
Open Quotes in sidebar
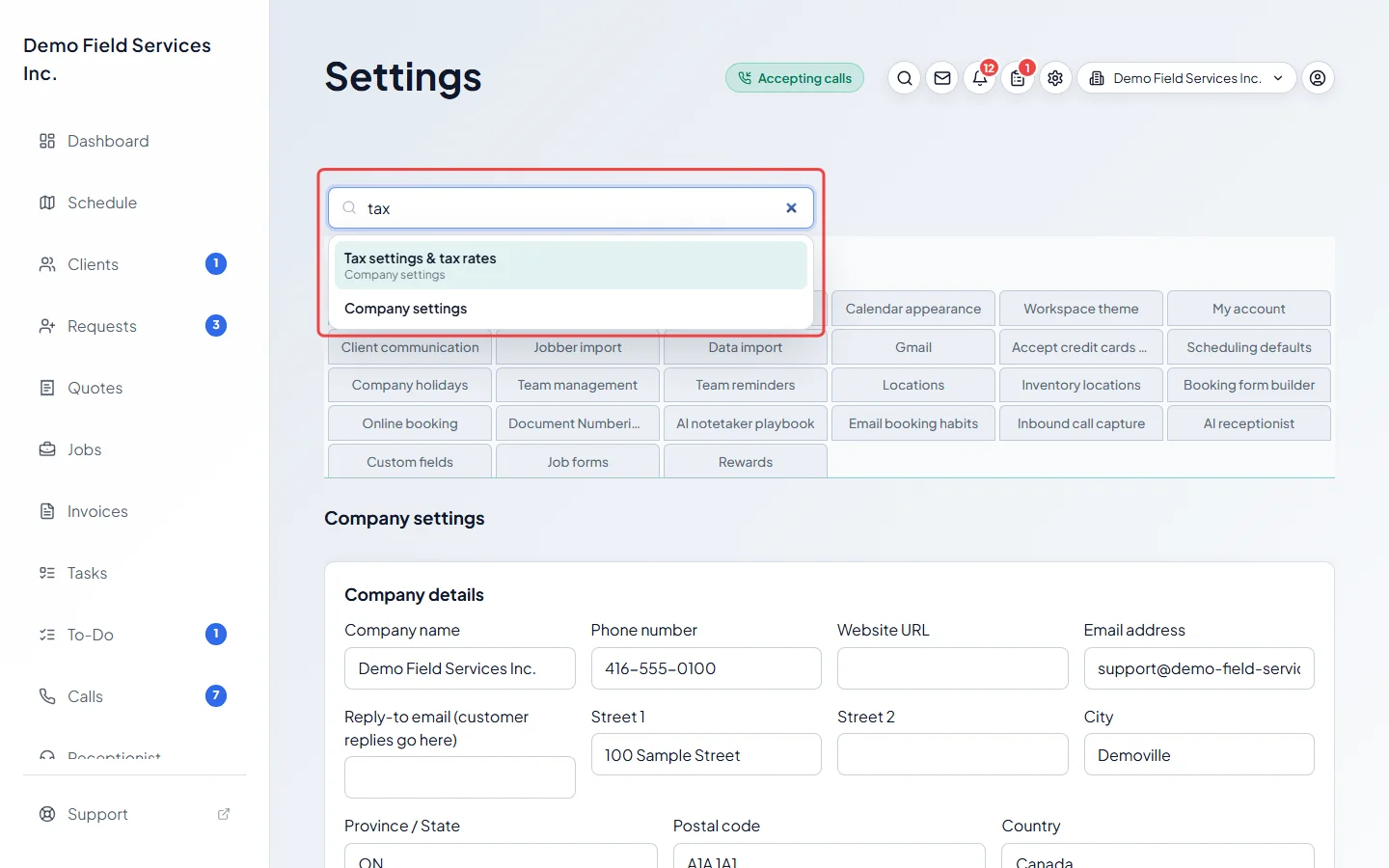(x=135, y=388)
